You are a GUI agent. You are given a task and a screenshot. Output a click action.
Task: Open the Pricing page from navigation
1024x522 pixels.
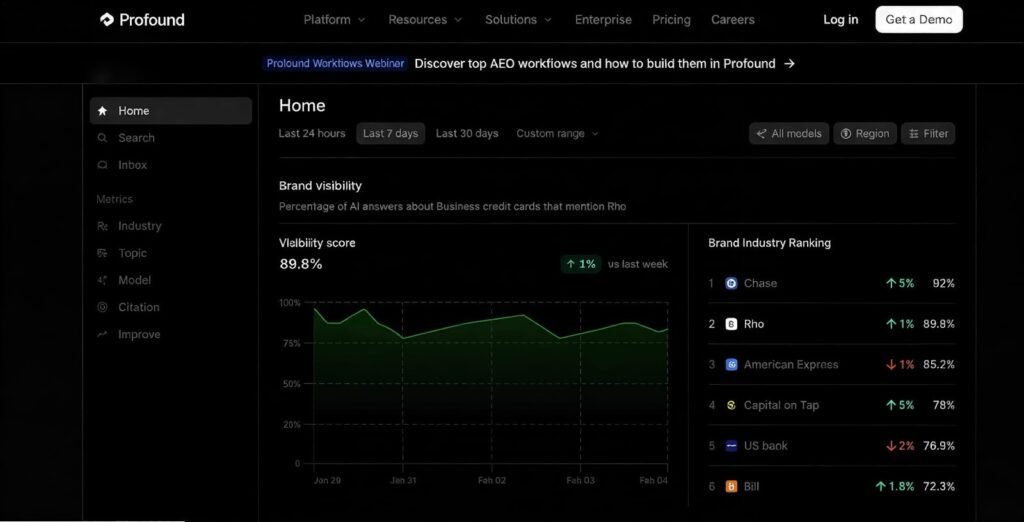tap(671, 20)
